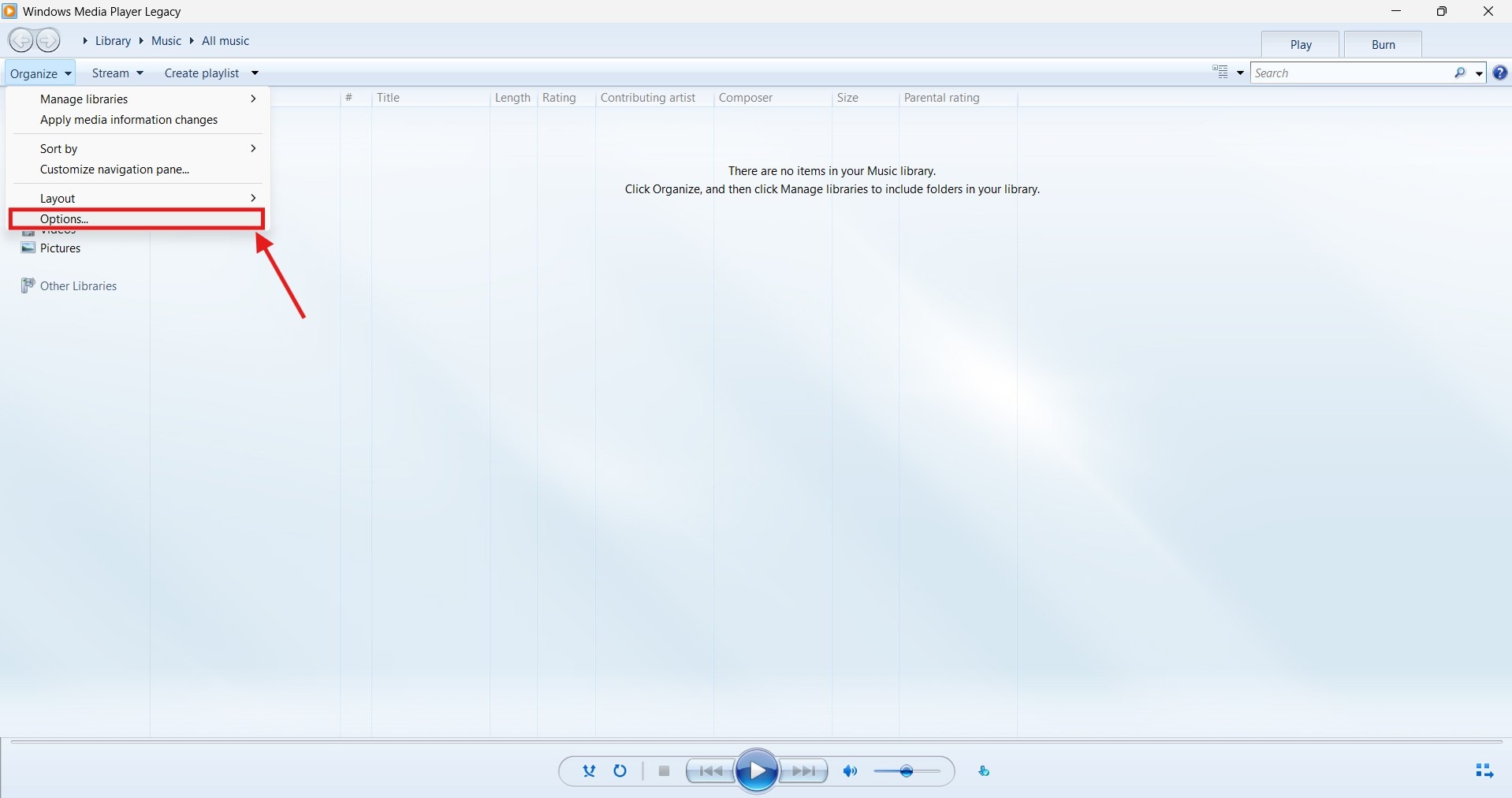The image size is (1512, 798).
Task: Click the Windows Media Player title icon
Action: pyautogui.click(x=10, y=11)
